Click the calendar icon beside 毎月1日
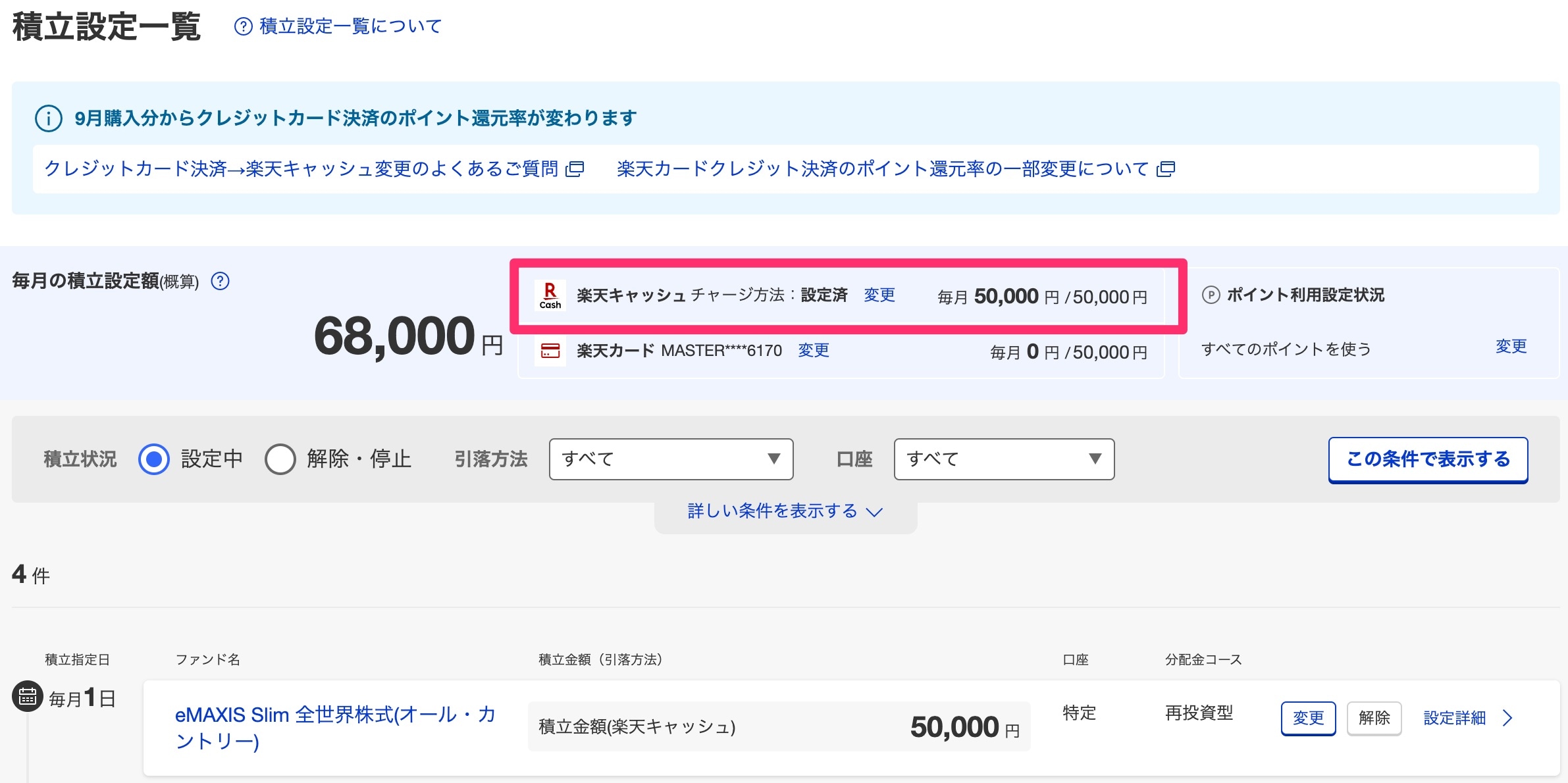Viewport: 1568px width, 783px height. tap(28, 696)
